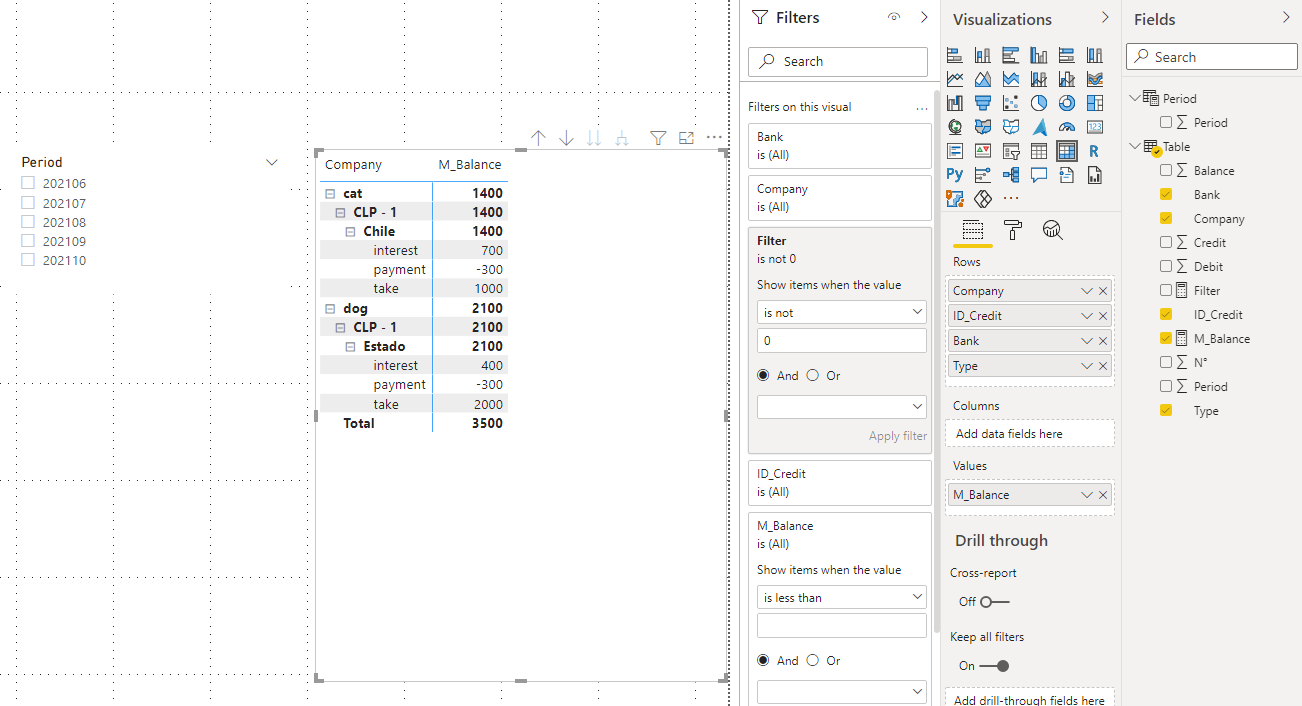The height and width of the screenshot is (706, 1302).
Task: Toggle the Filters pane eye icon
Action: 894,17
